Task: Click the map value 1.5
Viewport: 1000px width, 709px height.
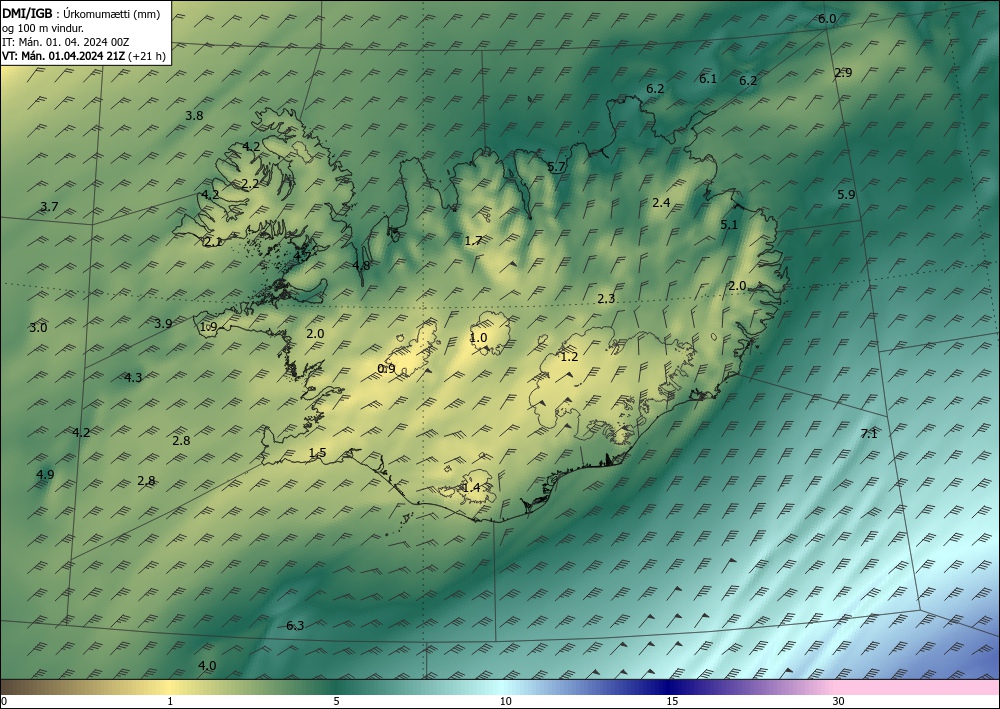Action: pos(318,453)
